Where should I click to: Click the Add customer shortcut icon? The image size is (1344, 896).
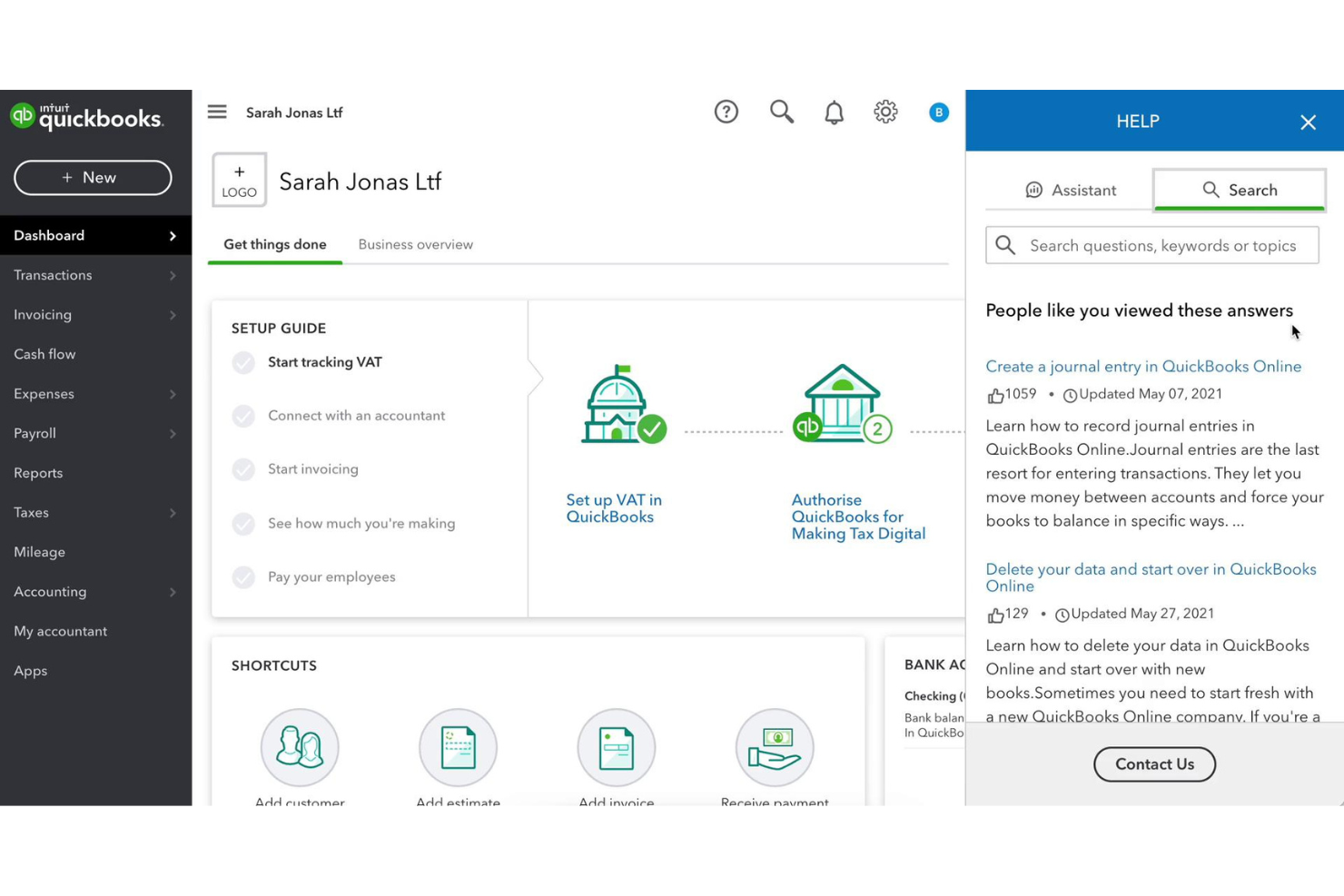click(x=300, y=747)
